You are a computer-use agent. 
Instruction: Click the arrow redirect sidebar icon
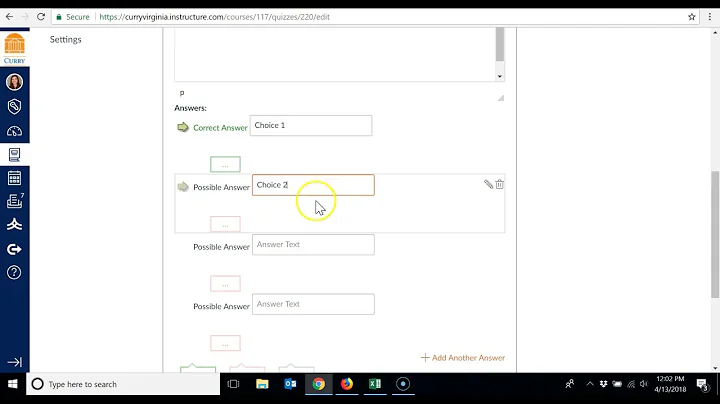(x=14, y=249)
